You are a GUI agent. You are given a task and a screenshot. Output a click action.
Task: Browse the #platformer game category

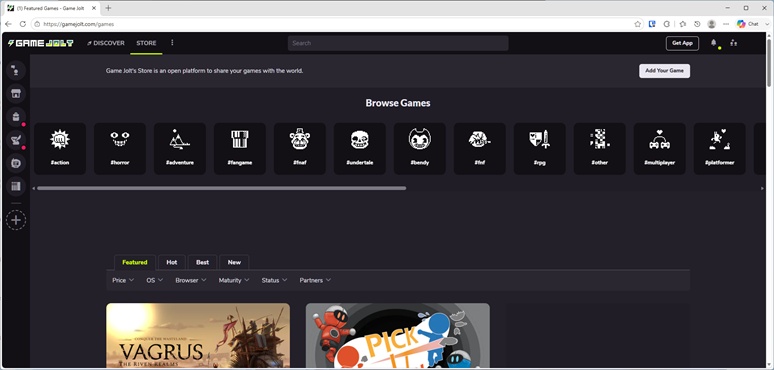click(720, 148)
